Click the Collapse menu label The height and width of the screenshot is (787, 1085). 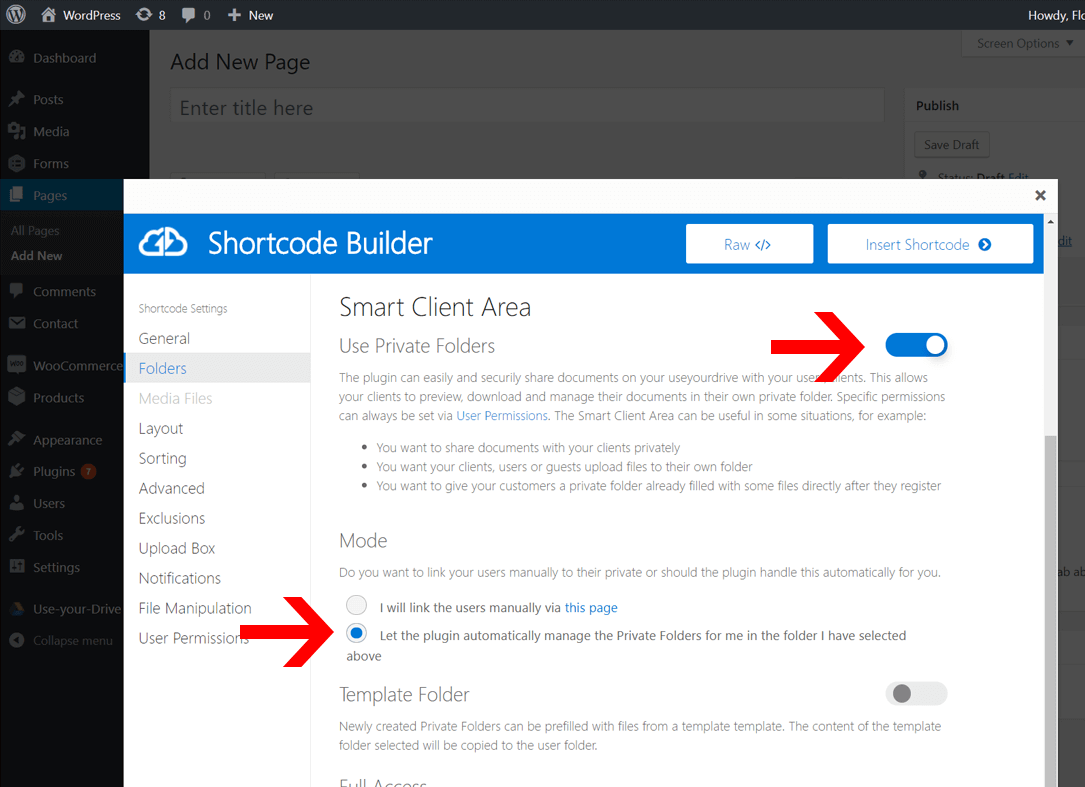[73, 640]
